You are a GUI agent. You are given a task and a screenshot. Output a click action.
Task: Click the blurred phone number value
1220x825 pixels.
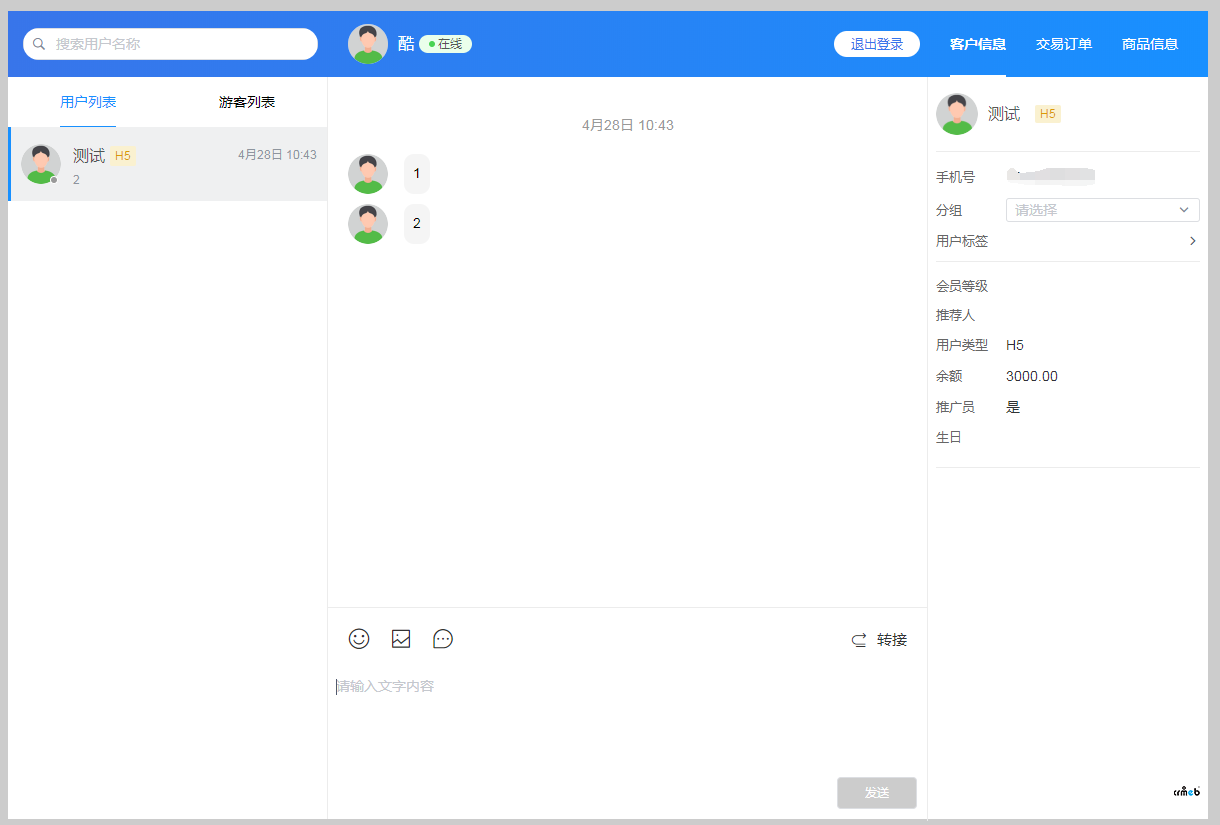[1051, 177]
